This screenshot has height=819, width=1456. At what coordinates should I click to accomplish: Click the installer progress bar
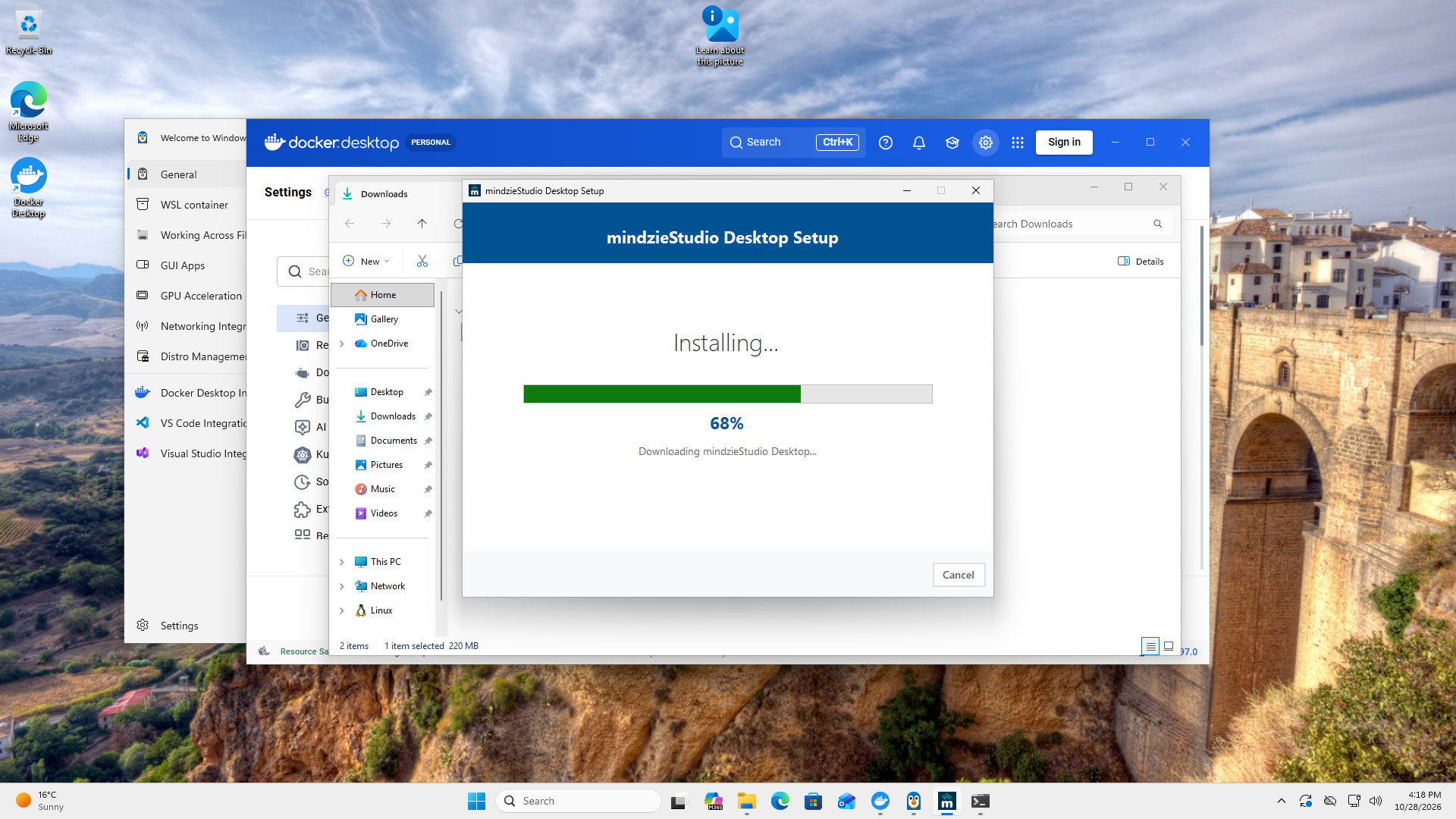727,394
